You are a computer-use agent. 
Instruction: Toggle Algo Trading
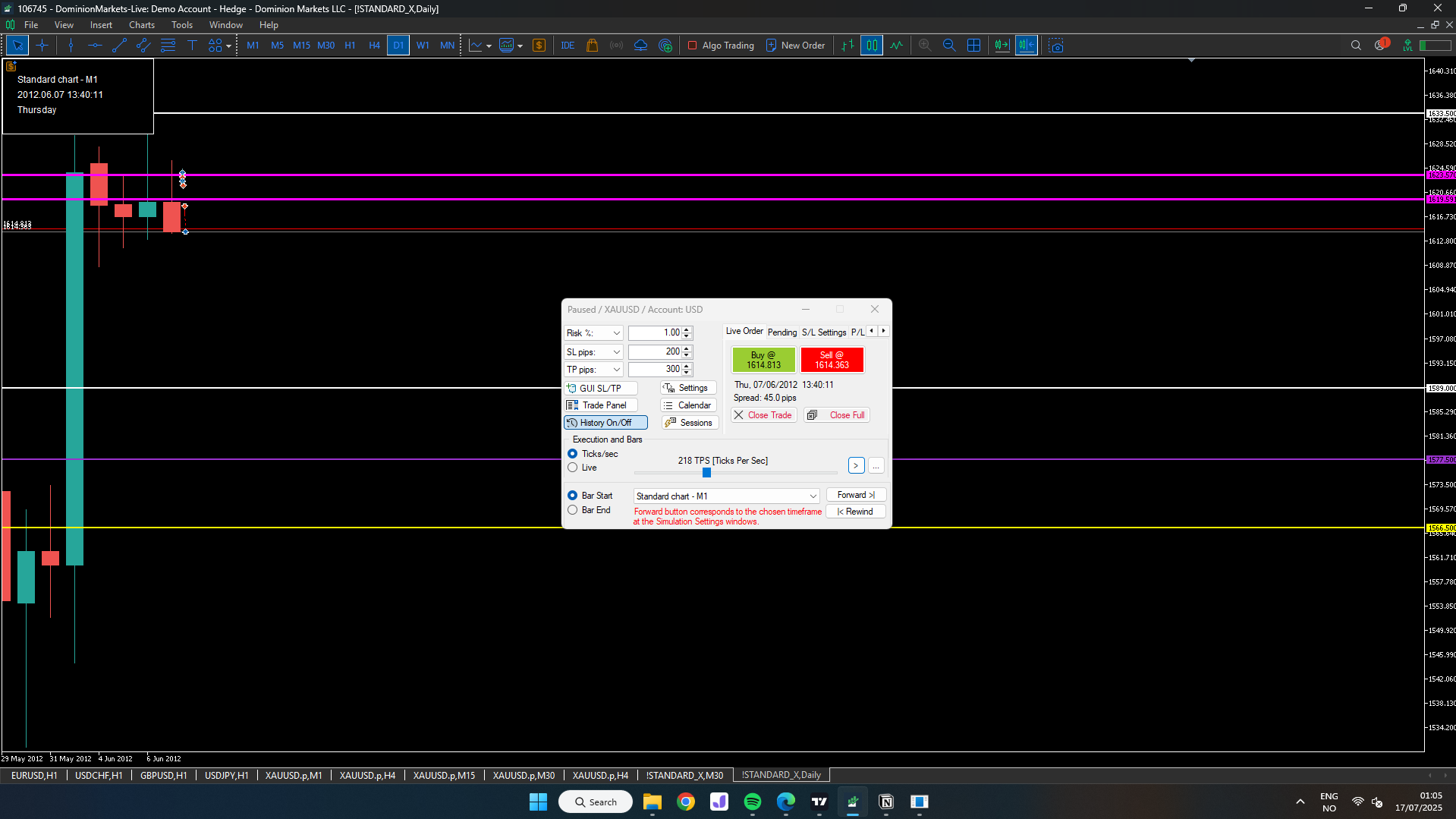721,46
